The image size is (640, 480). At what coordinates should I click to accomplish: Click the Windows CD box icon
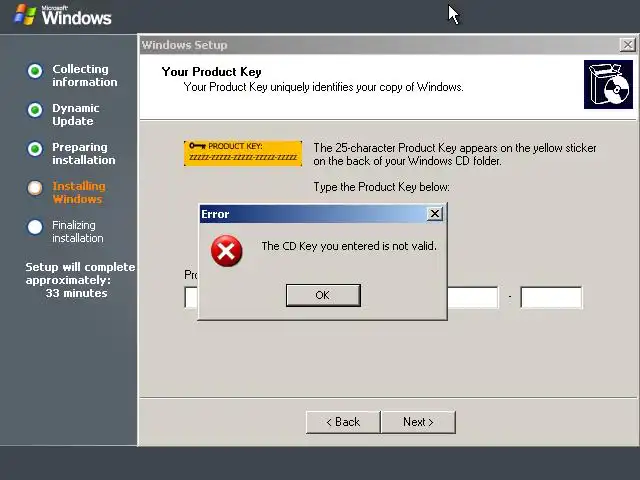[x=608, y=84]
